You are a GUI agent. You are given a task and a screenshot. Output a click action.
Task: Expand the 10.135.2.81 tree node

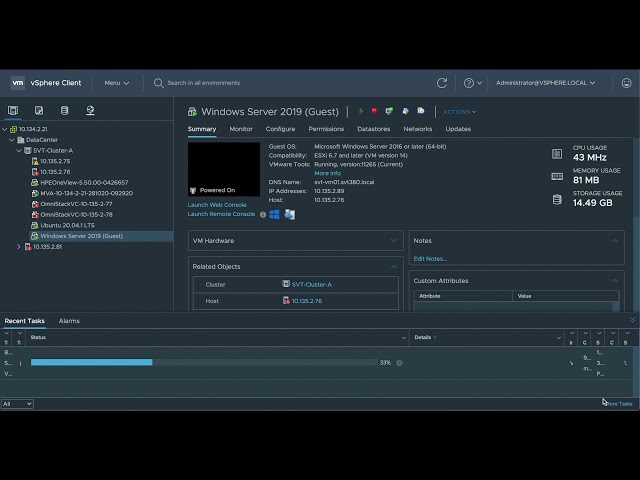pos(19,247)
